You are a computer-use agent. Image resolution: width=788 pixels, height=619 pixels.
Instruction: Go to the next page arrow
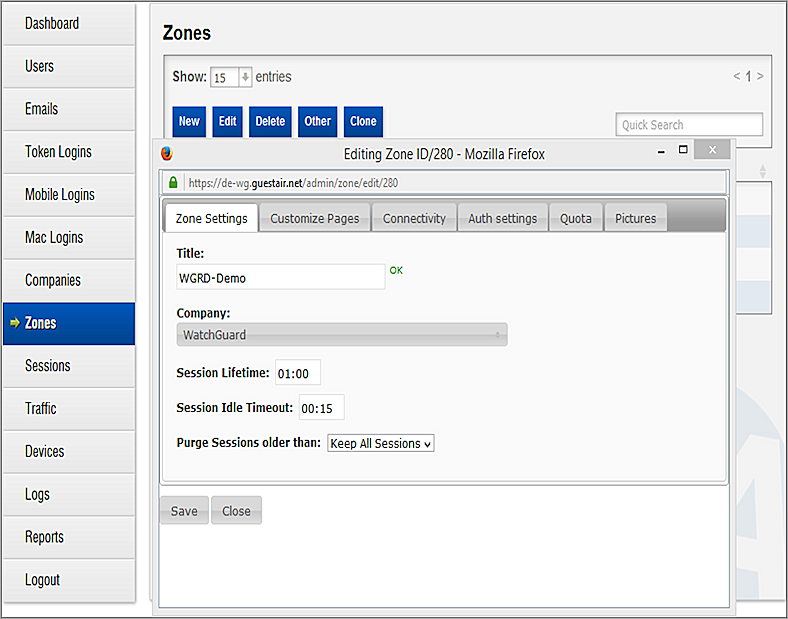point(760,76)
